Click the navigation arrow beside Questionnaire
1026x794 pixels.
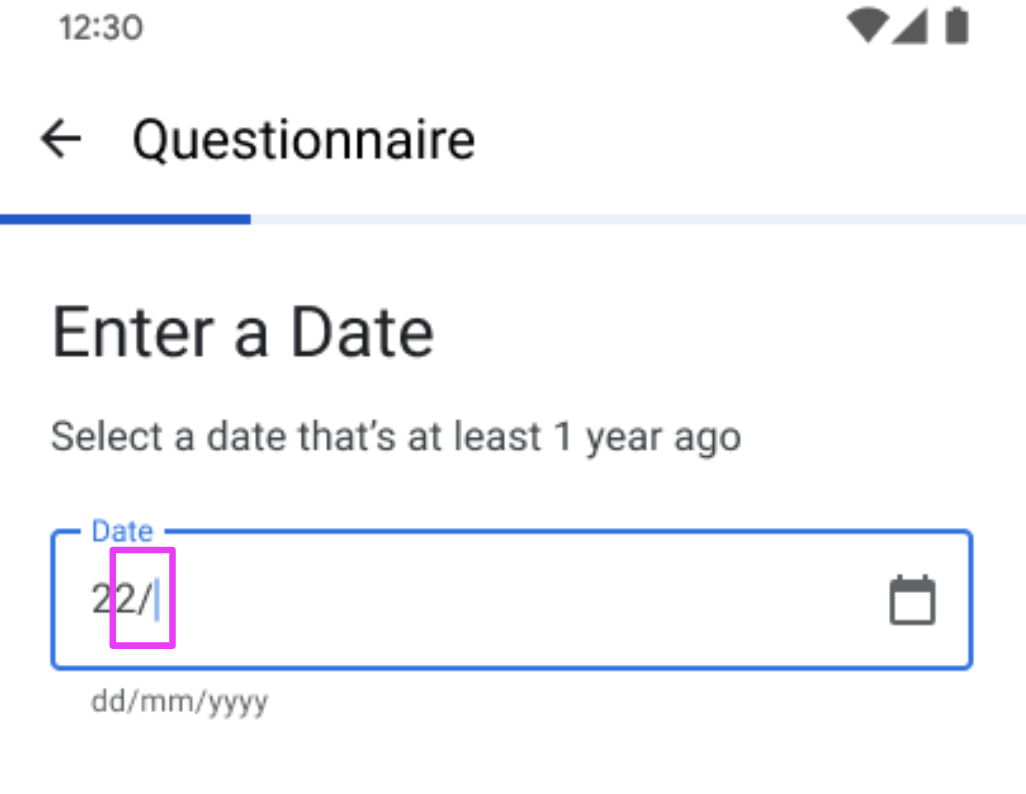point(60,139)
